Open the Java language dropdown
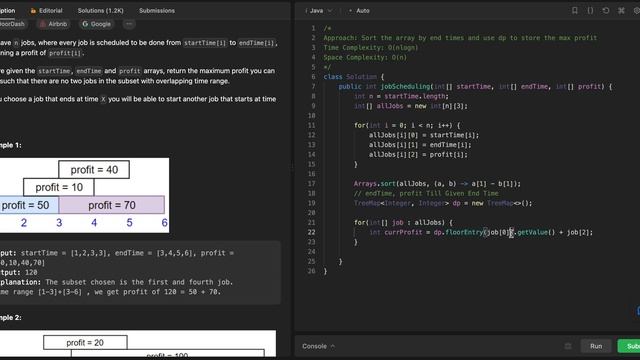The image size is (640, 360). (x=319, y=11)
